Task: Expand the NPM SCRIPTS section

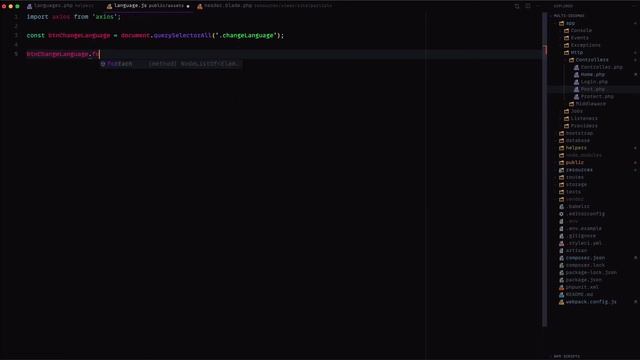Action: point(567,356)
